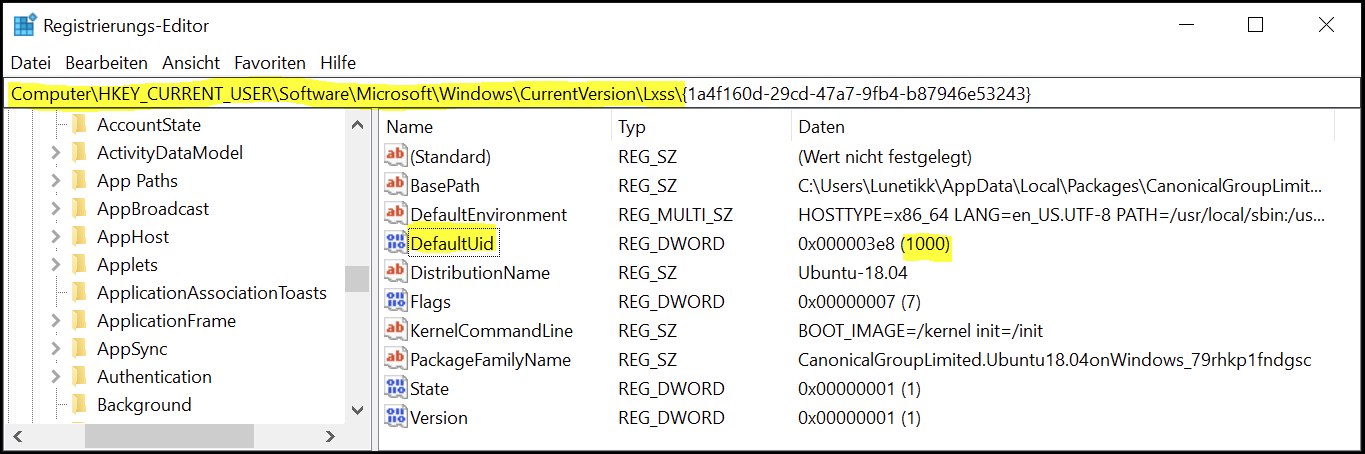Open the Favoriten menu
Image resolution: width=1365 pixels, height=454 pixels.
pos(270,62)
